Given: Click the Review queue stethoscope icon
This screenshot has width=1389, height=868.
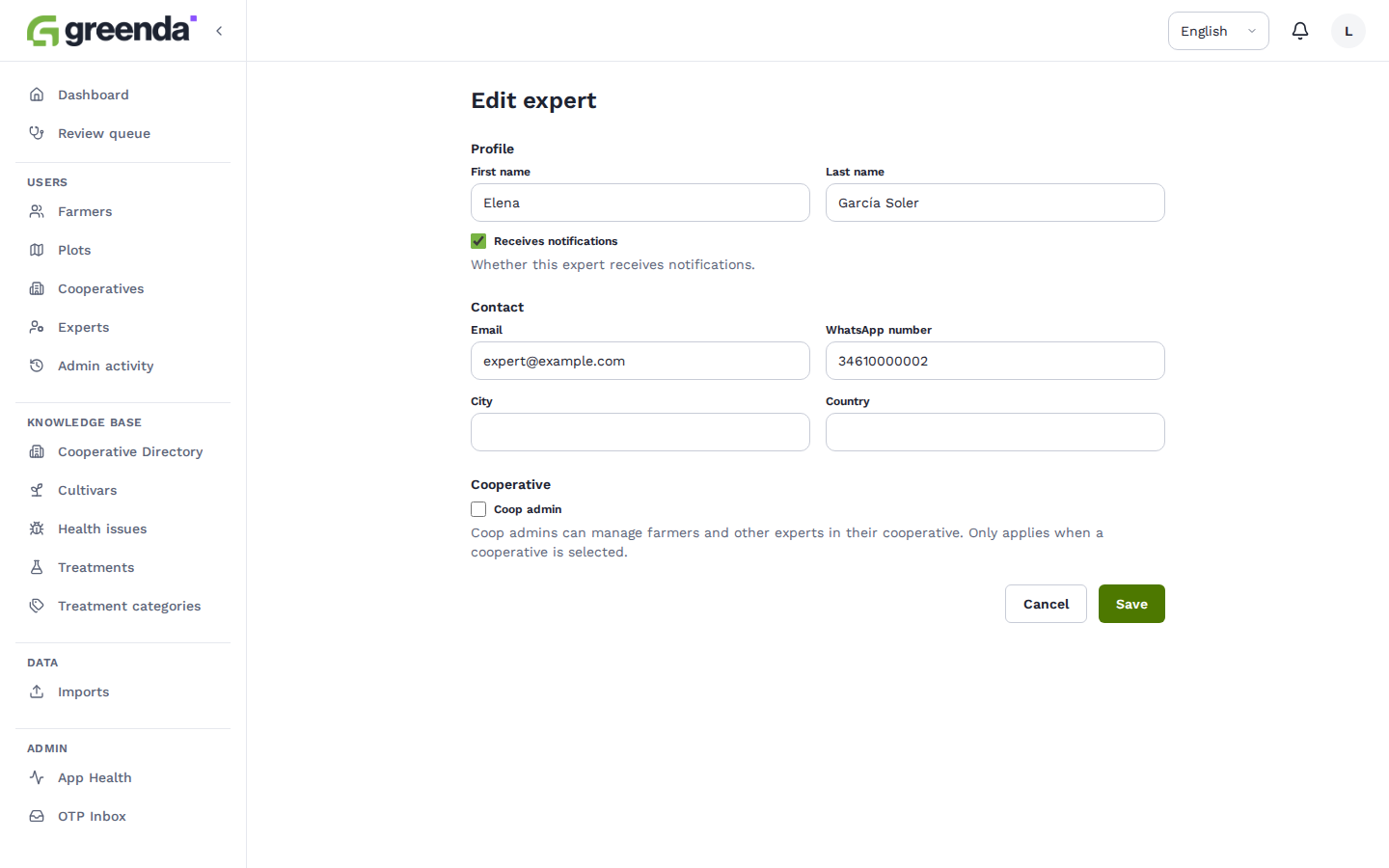Looking at the screenshot, I should click(x=37, y=133).
